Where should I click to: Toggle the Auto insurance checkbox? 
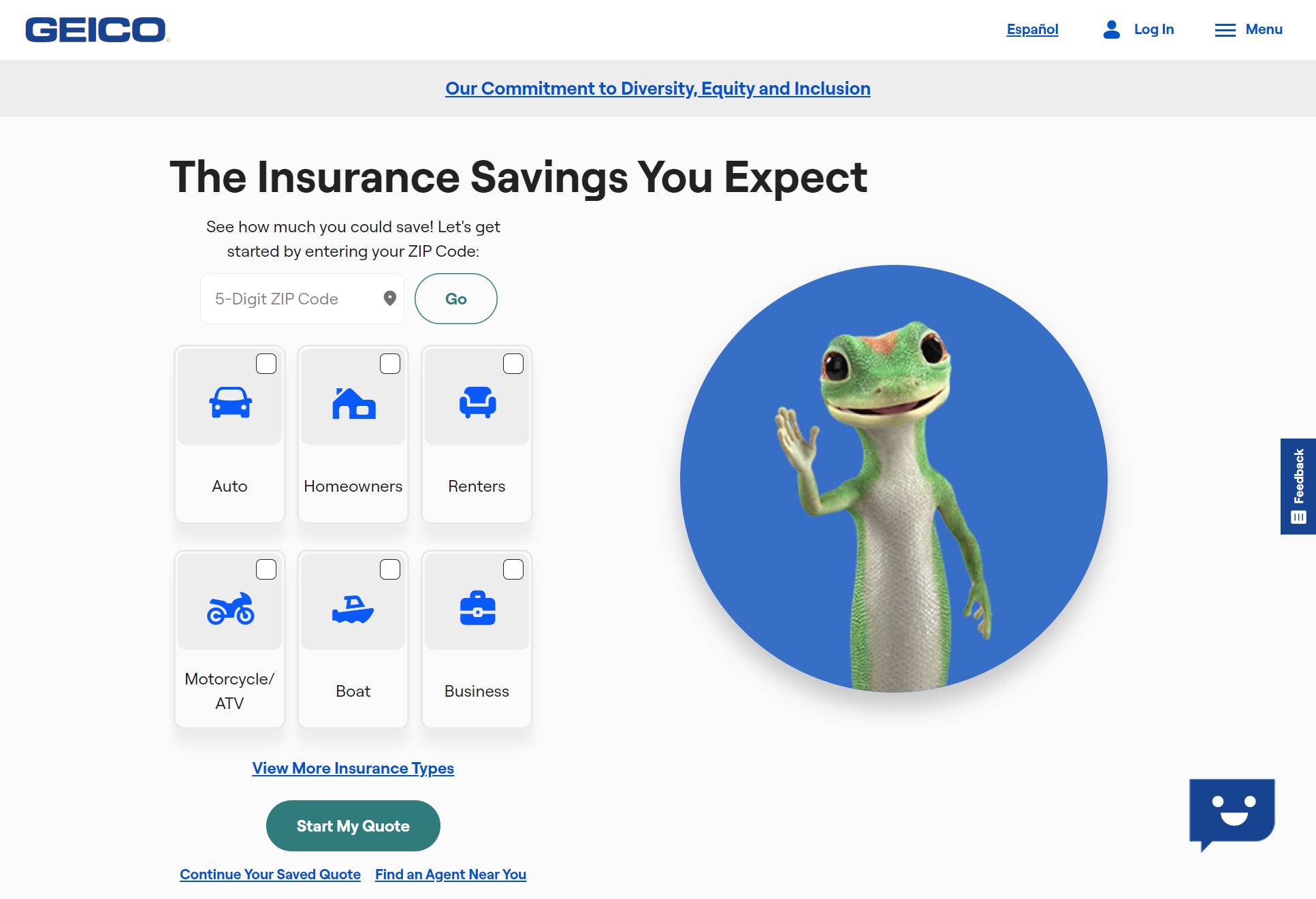click(x=265, y=363)
